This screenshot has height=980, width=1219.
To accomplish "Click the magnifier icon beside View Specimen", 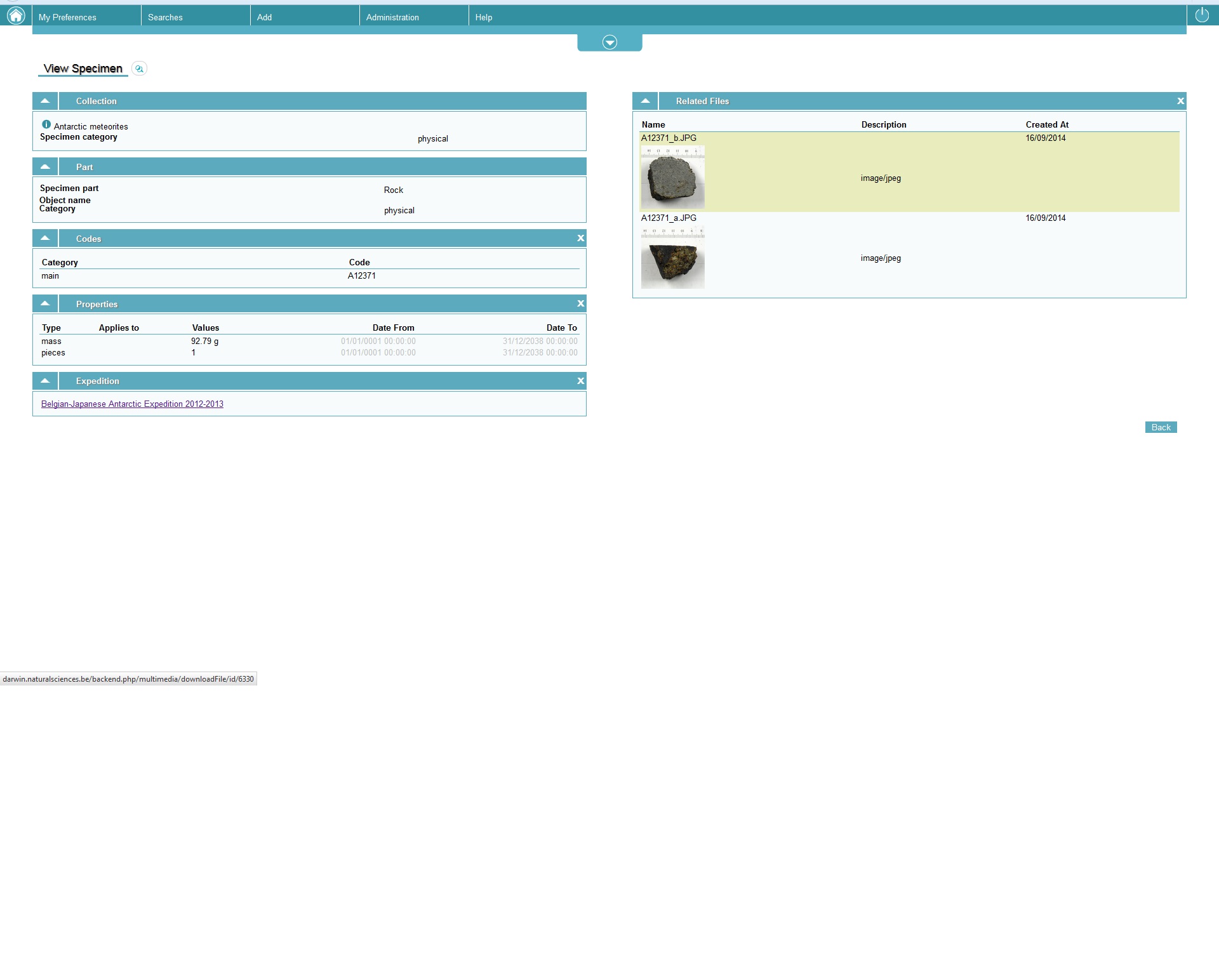I will pos(139,69).
